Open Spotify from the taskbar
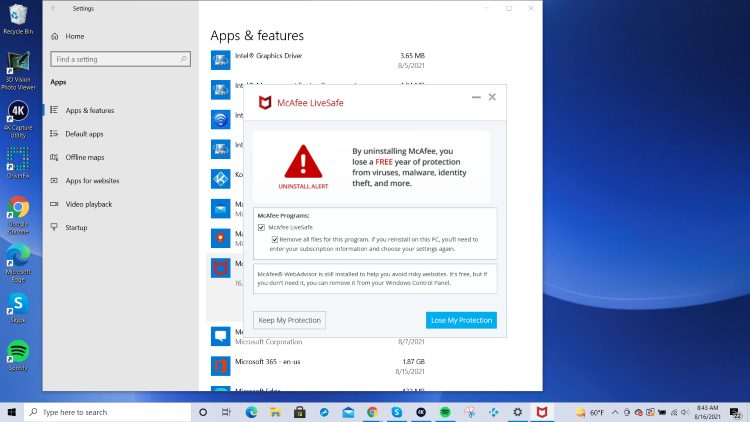The height and width of the screenshot is (422, 750). point(445,412)
